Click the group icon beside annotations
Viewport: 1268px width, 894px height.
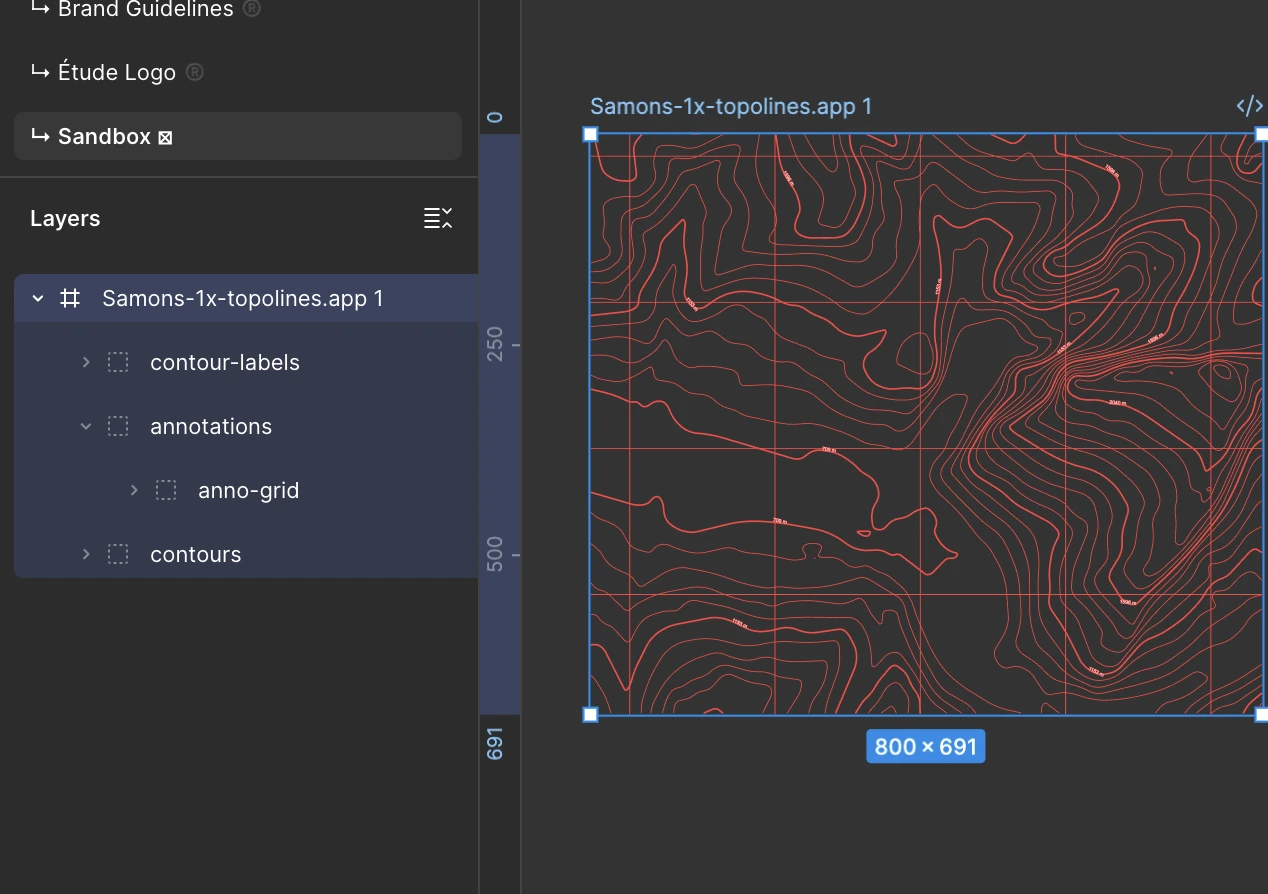[118, 426]
